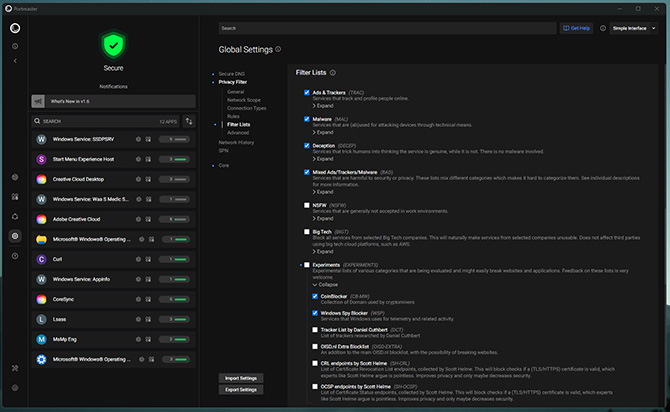Viewport: 670px width, 412px height.
Task: Click the magnifier icon in app search
Action: point(37,121)
